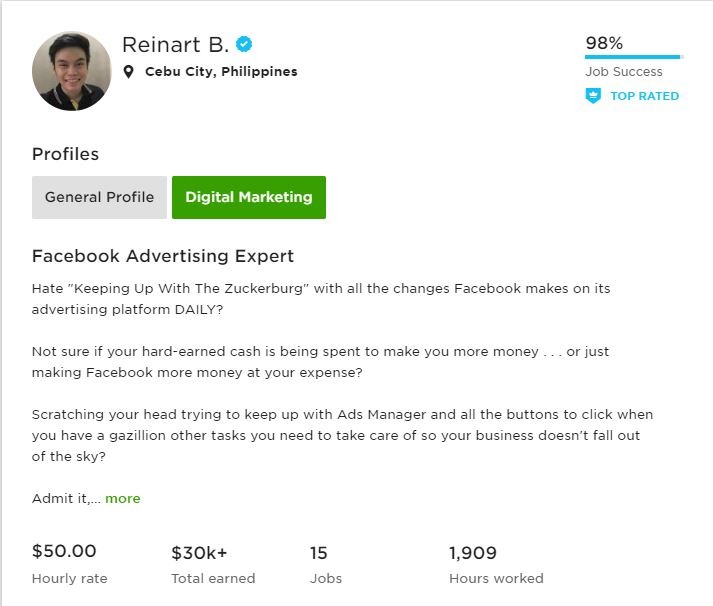Click the Job Success label text
Image resolution: width=713 pixels, height=606 pixels.
(x=623, y=72)
